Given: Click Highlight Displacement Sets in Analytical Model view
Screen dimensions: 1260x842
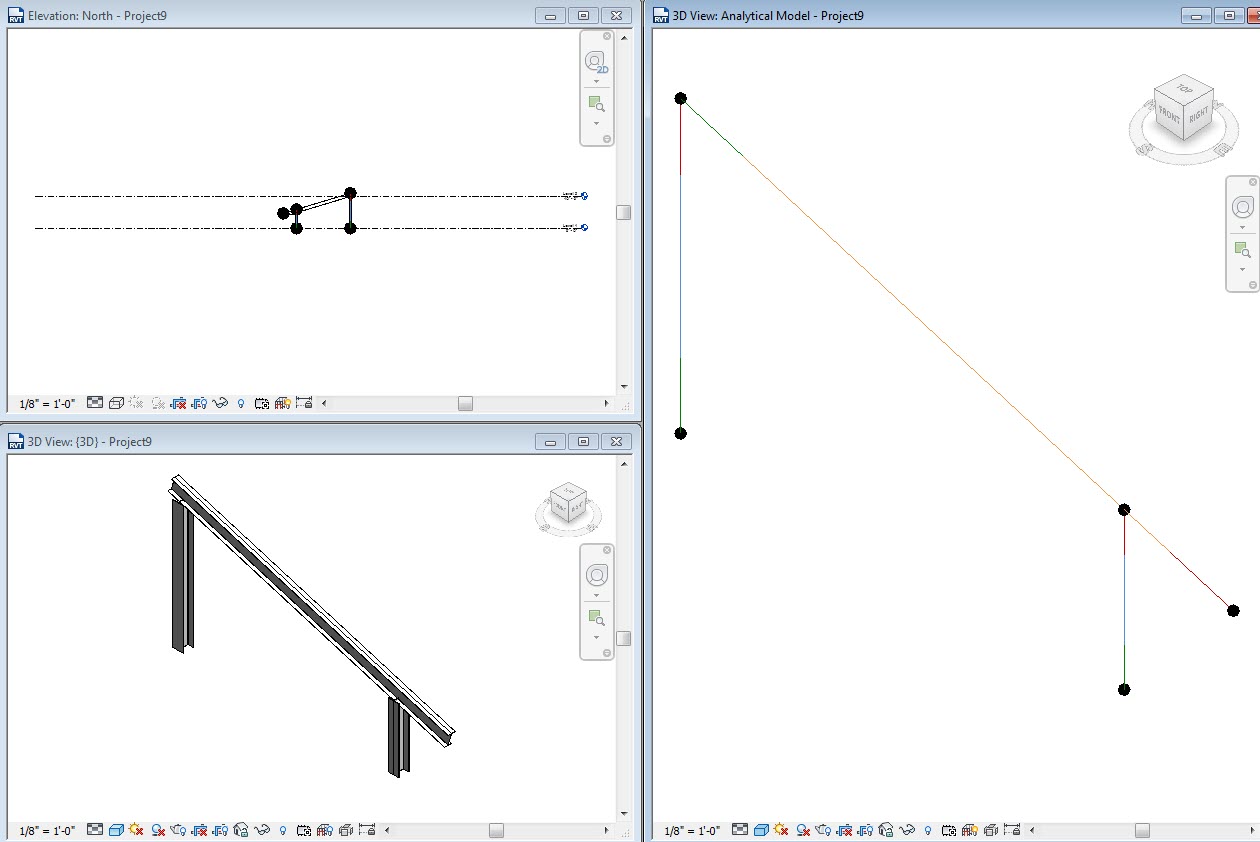Looking at the screenshot, I should 990,830.
